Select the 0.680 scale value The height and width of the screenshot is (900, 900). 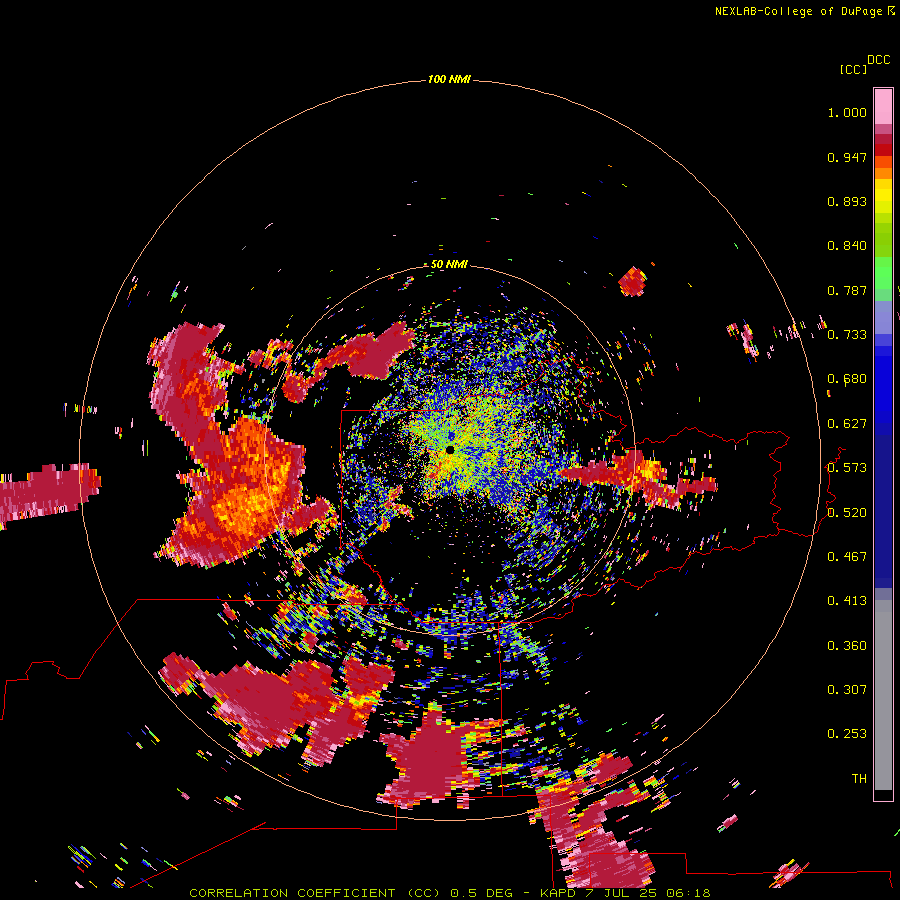click(x=847, y=379)
